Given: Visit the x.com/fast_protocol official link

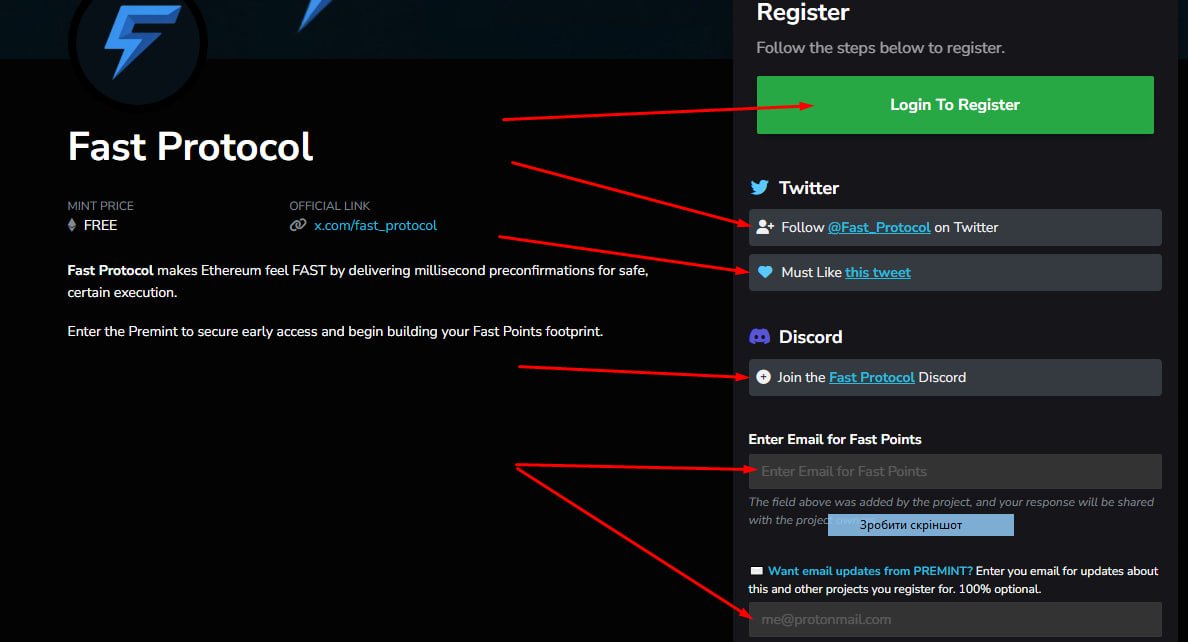Looking at the screenshot, I should [x=375, y=225].
